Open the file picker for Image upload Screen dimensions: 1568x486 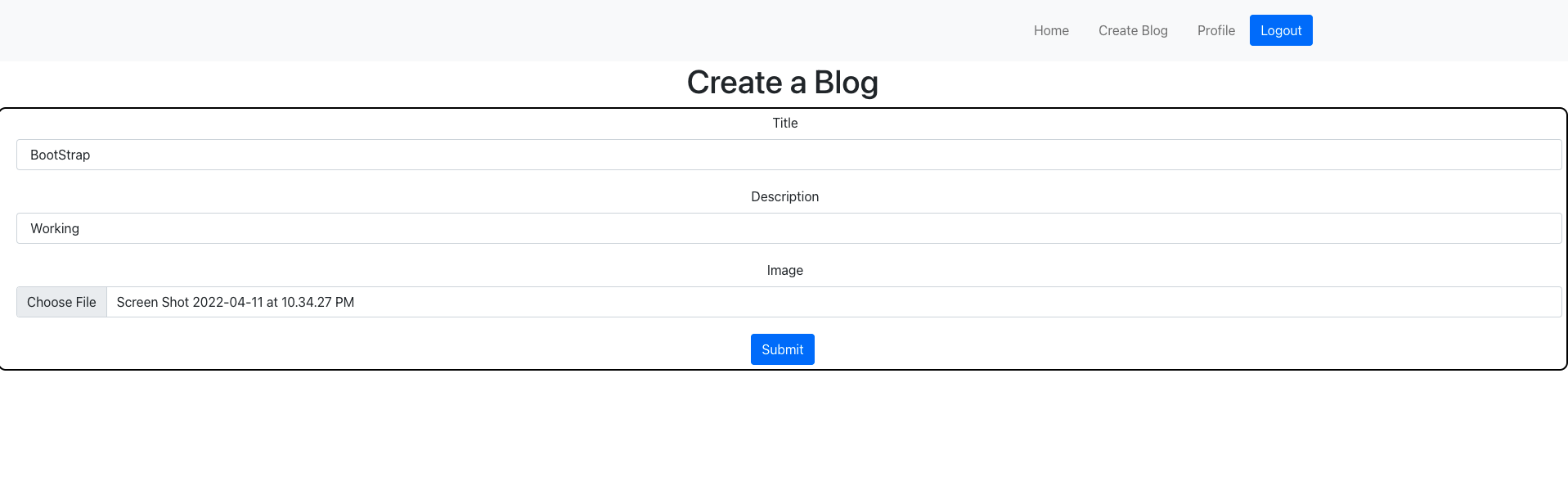(x=61, y=302)
